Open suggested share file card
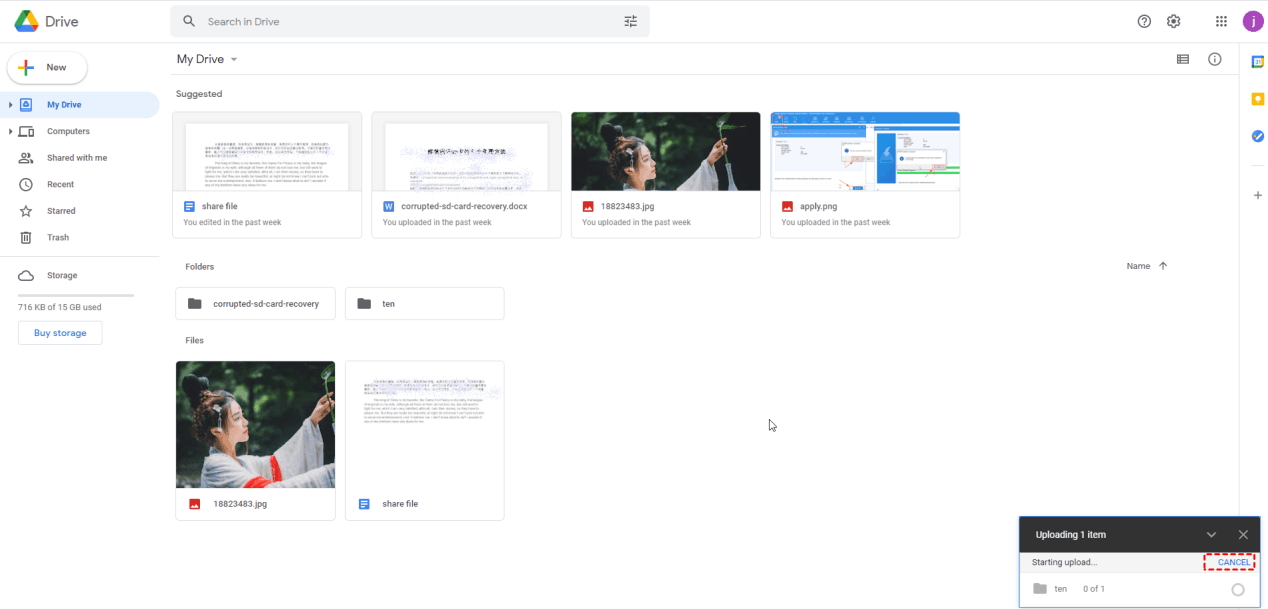 click(x=267, y=175)
